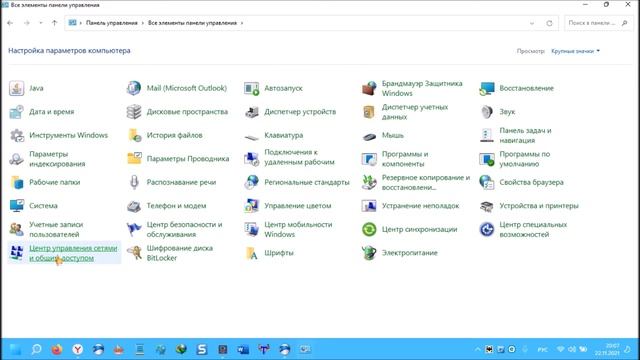Click the taskbar clock and date
The height and width of the screenshot is (360, 640).
[607, 349]
